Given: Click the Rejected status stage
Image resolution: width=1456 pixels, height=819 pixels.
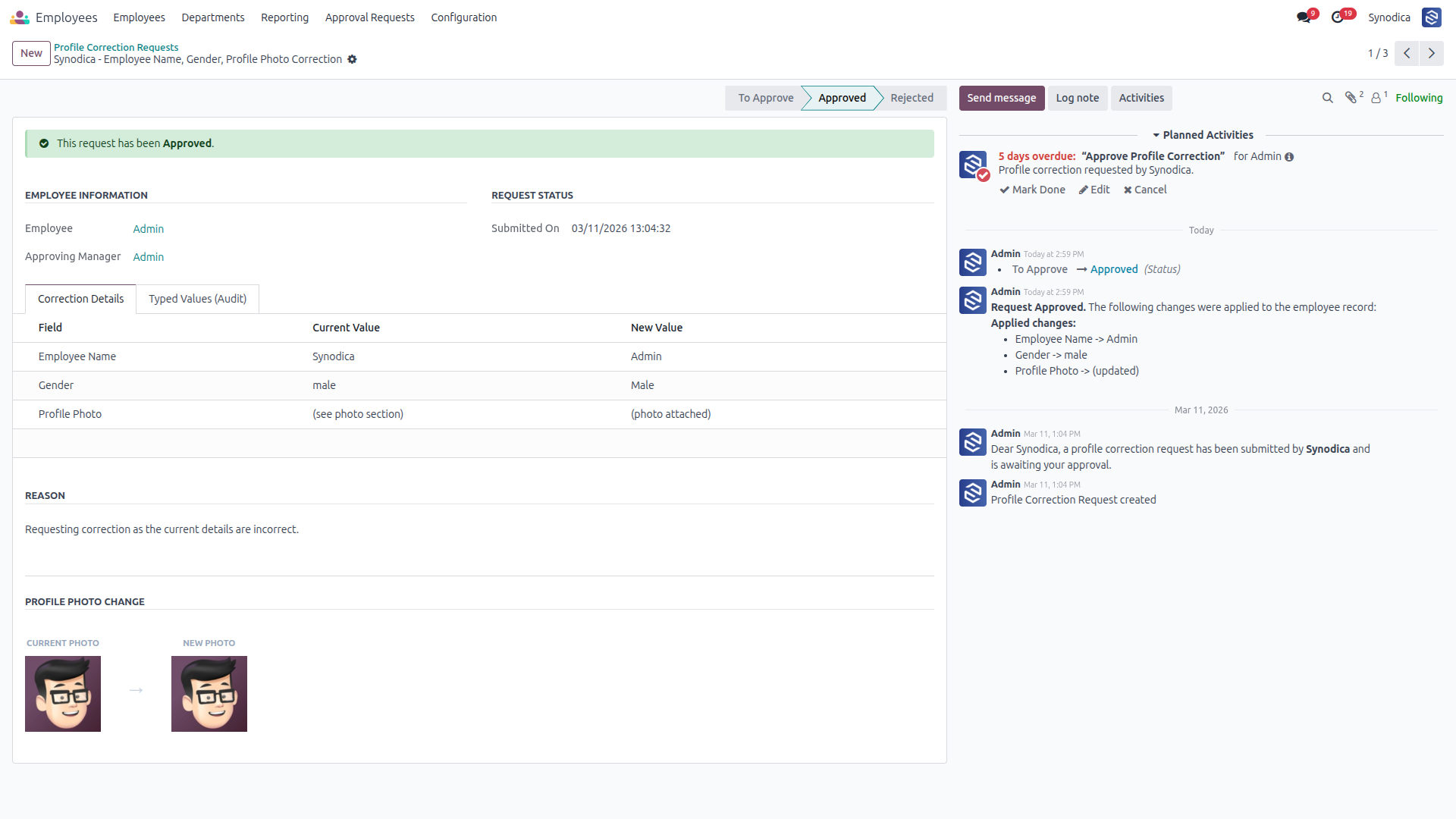Looking at the screenshot, I should 912,98.
